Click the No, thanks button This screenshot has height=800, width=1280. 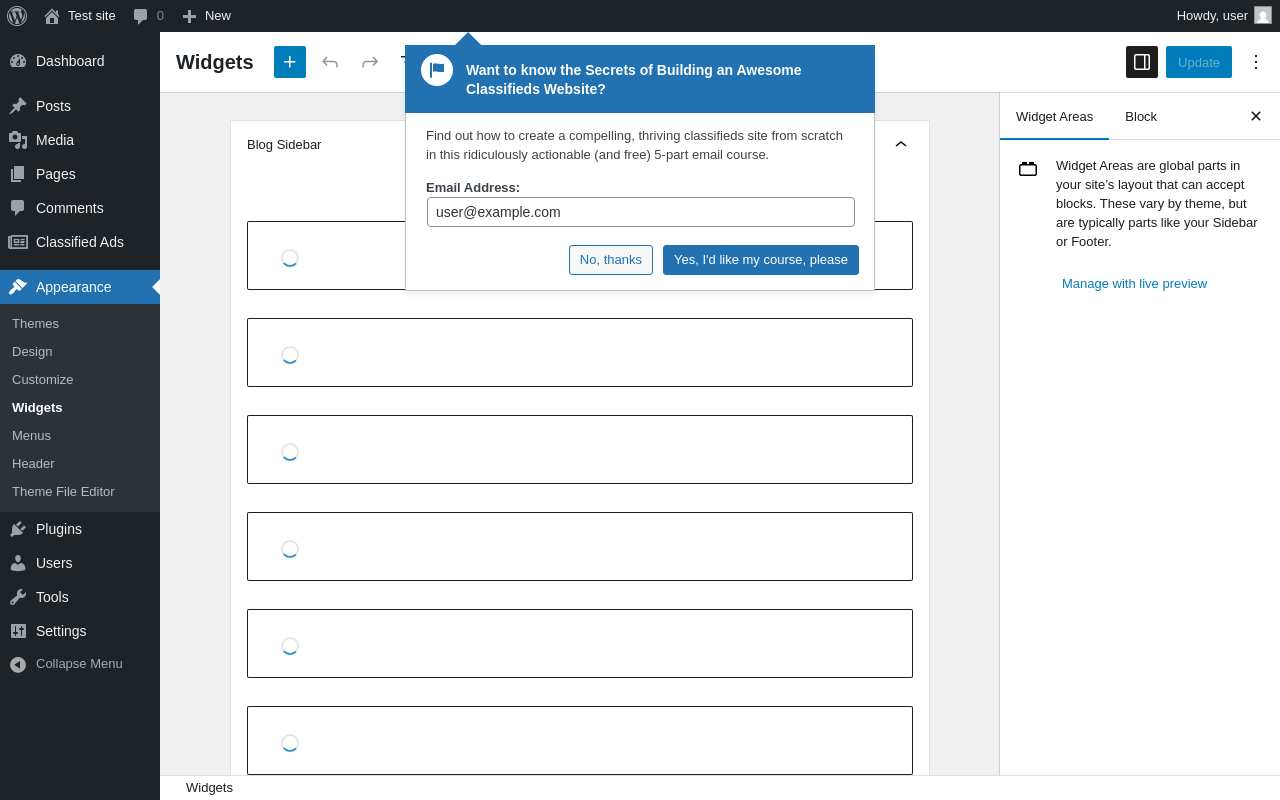[611, 260]
